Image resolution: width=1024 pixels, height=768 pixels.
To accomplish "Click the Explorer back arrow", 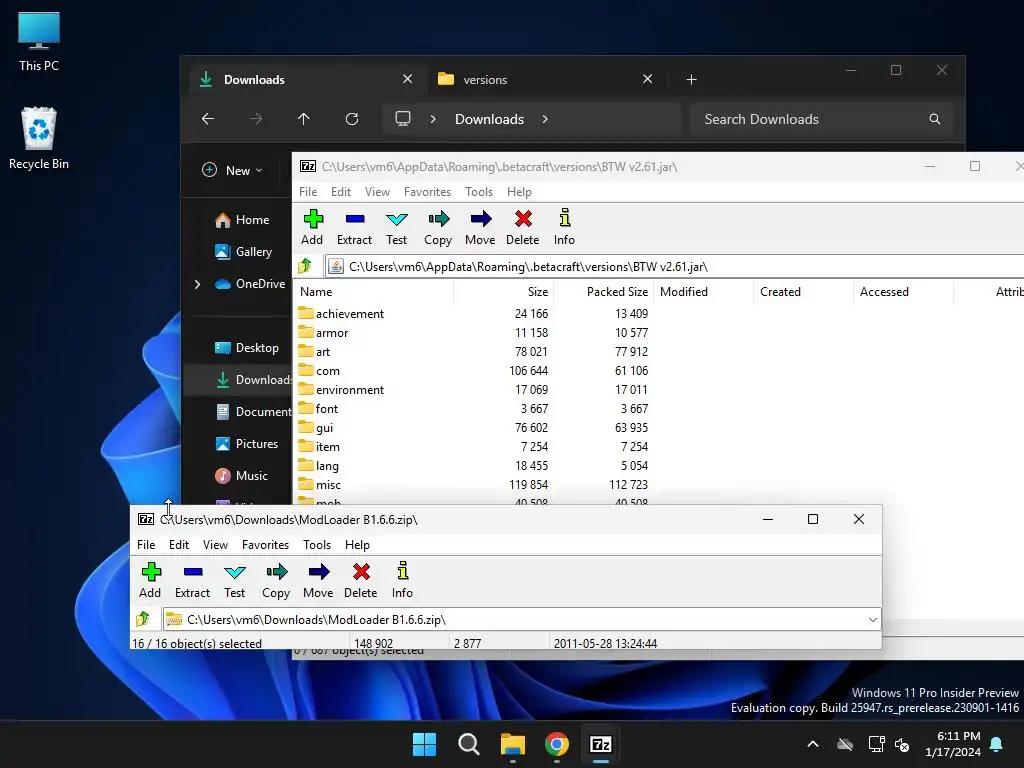I will click(x=208, y=119).
